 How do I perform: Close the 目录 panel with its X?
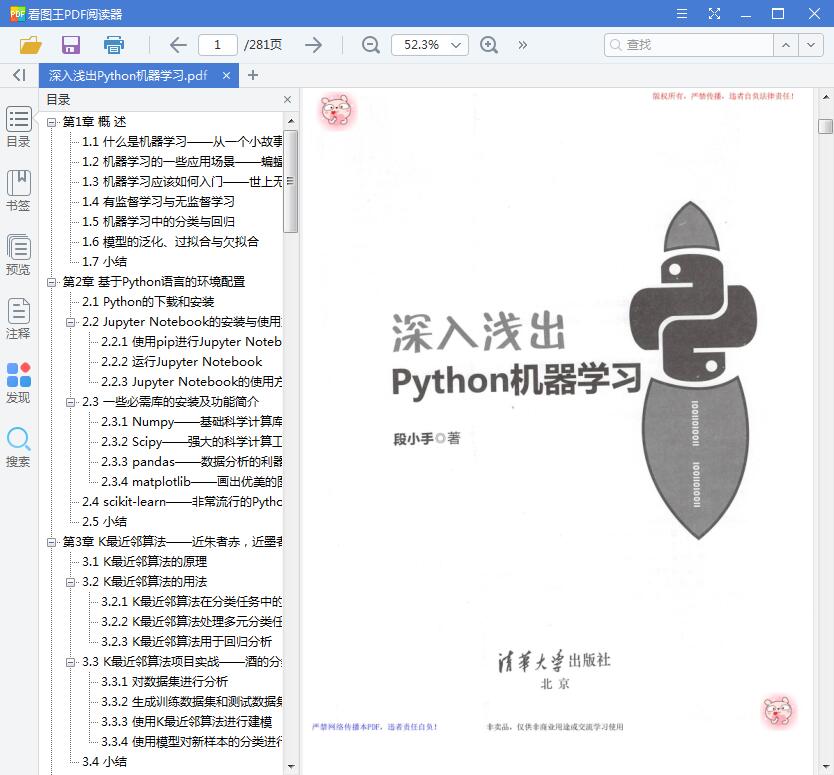287,99
